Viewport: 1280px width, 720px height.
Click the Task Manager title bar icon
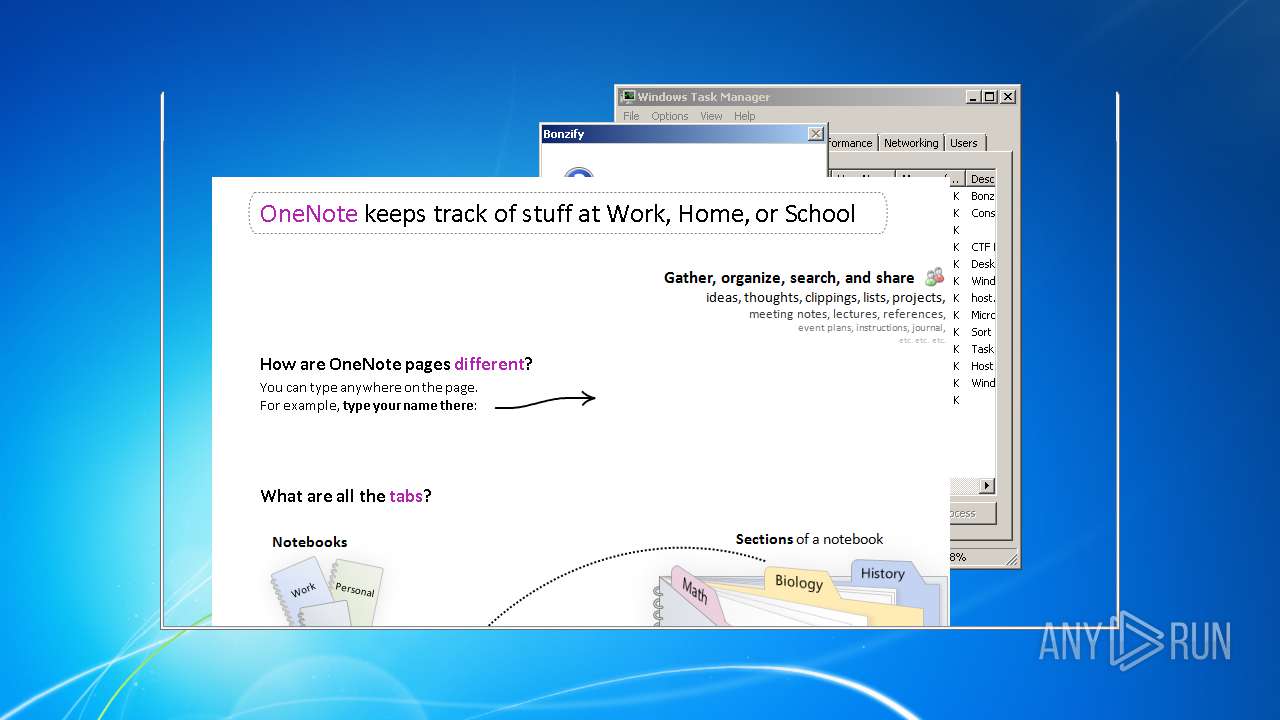coord(628,97)
